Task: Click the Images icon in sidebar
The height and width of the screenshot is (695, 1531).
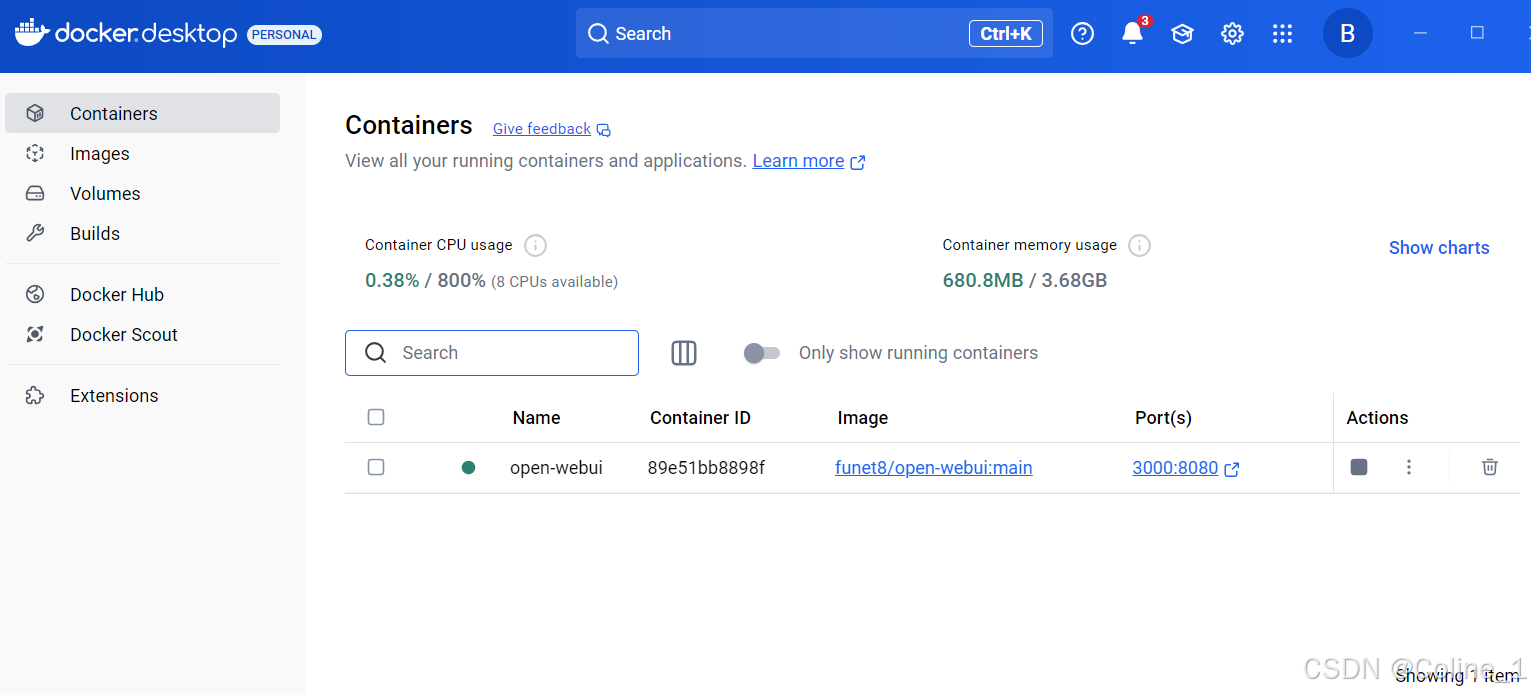Action: pos(35,153)
